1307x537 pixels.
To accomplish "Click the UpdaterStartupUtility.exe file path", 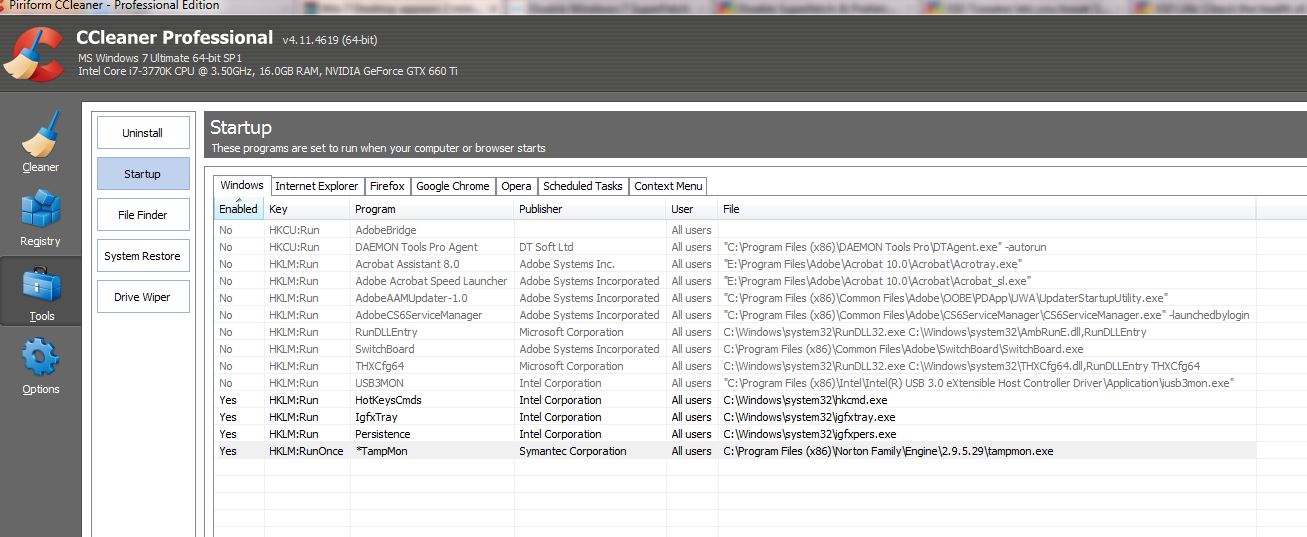I will [946, 298].
